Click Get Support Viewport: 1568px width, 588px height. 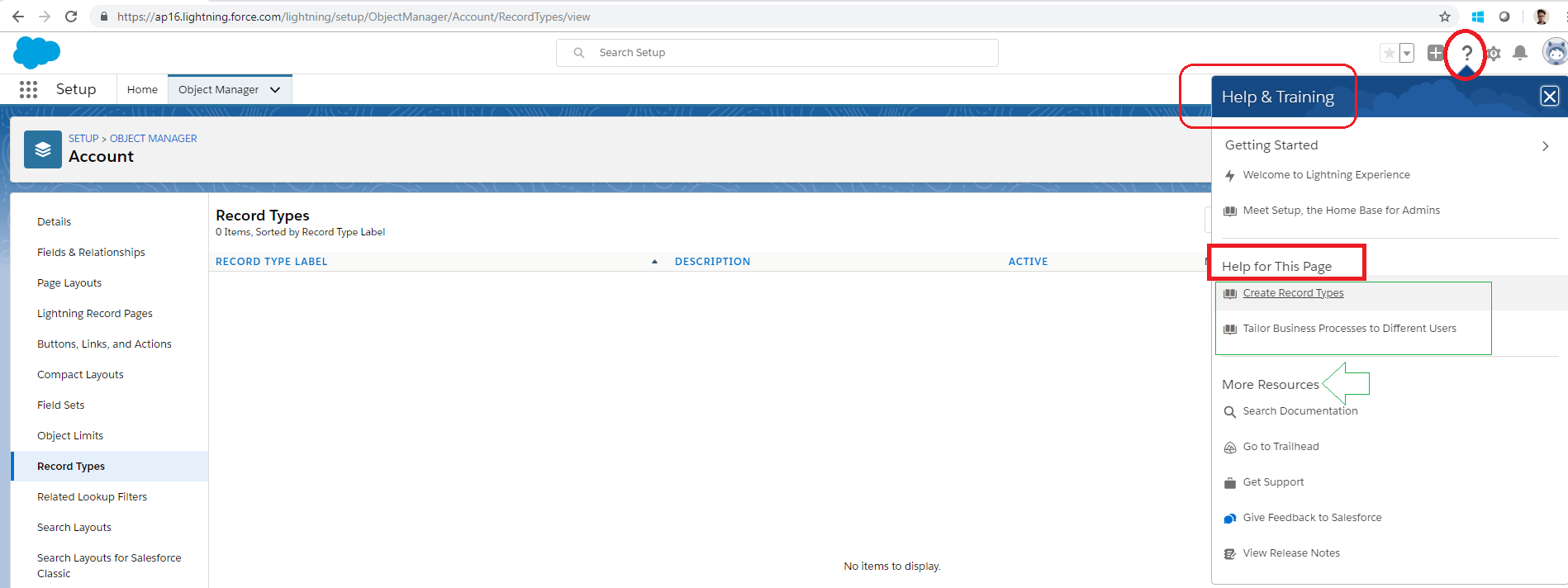click(x=1273, y=482)
